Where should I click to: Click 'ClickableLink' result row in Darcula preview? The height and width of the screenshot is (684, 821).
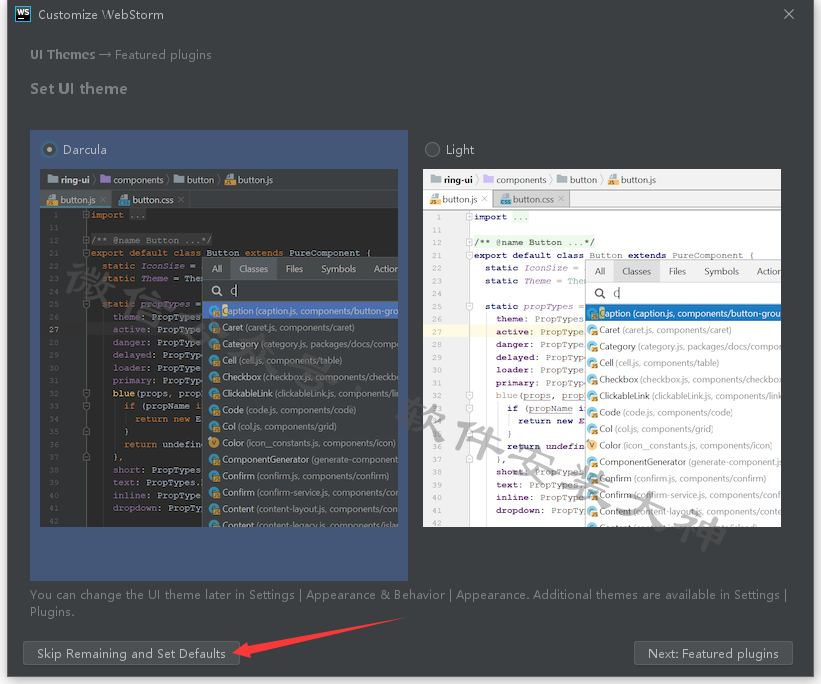point(301,393)
